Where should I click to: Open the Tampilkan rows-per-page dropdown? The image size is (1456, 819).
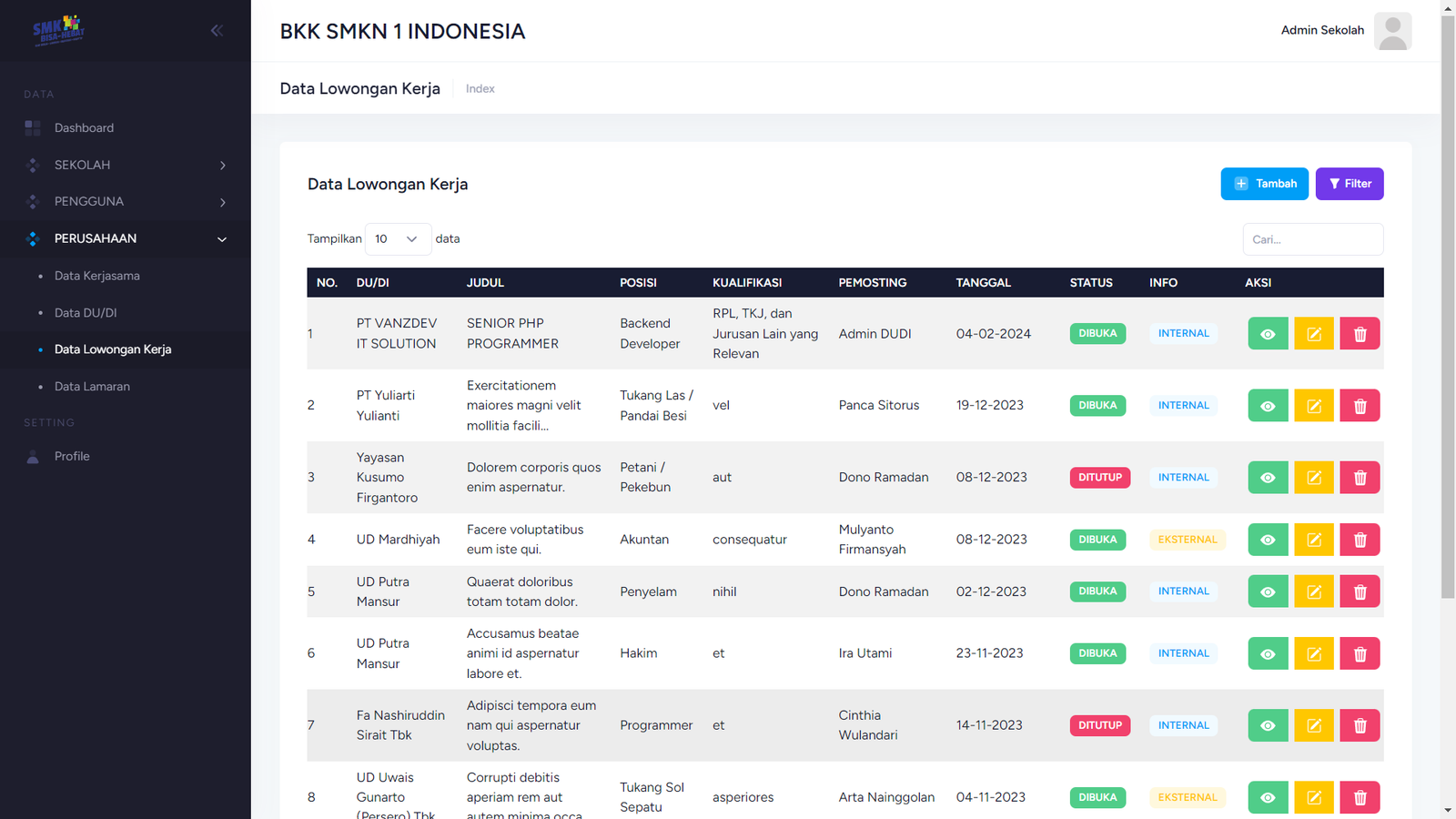point(398,239)
